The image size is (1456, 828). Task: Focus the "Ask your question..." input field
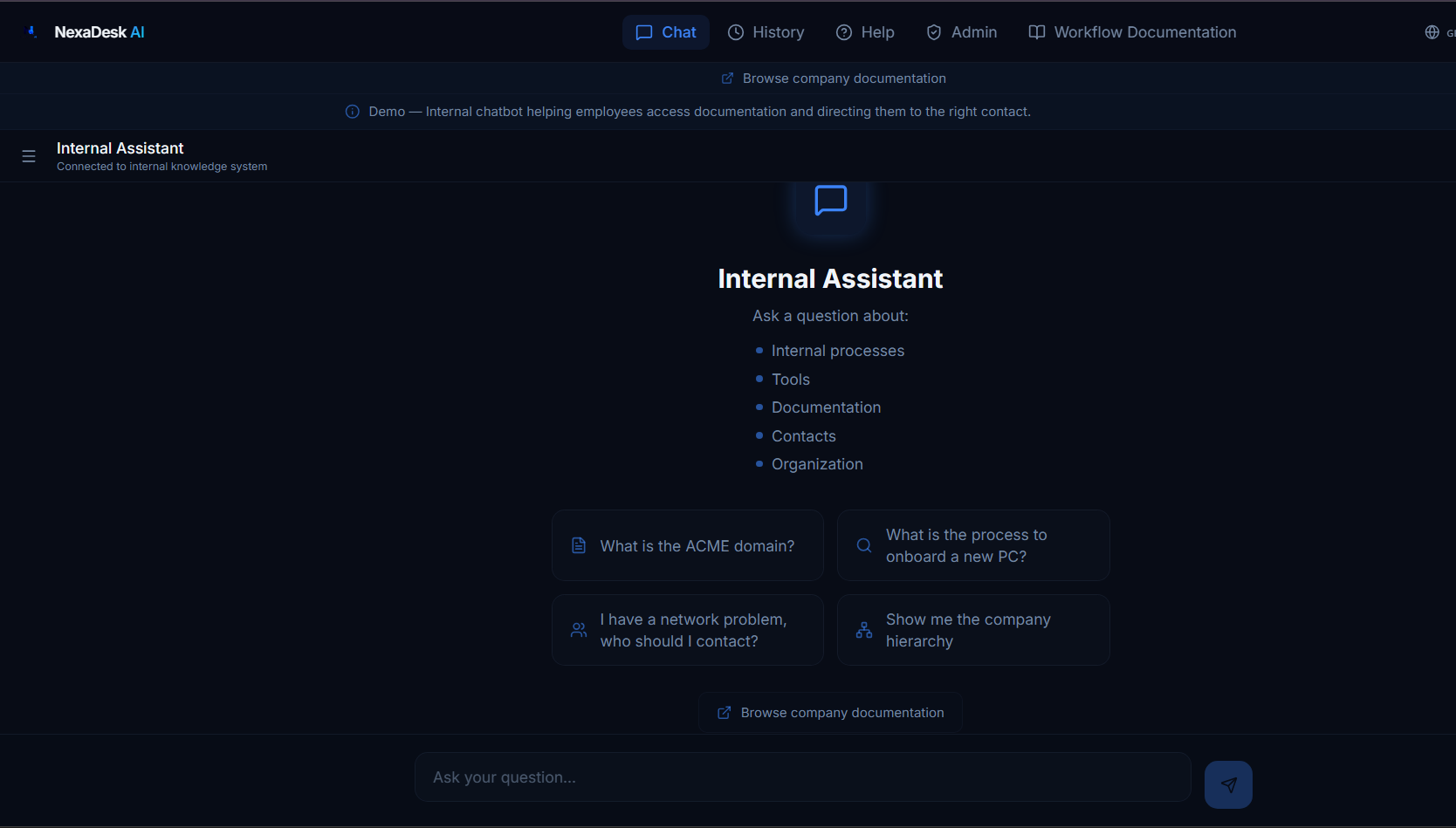(801, 777)
